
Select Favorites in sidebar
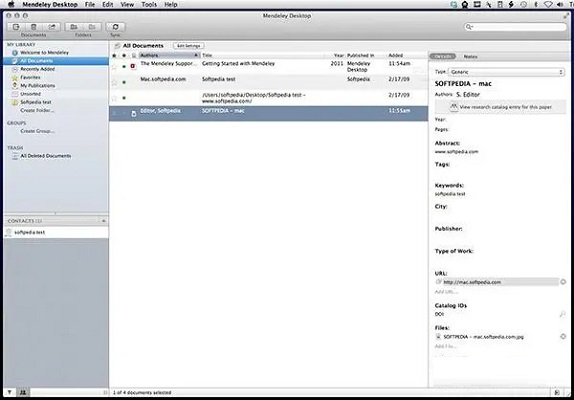(30, 77)
